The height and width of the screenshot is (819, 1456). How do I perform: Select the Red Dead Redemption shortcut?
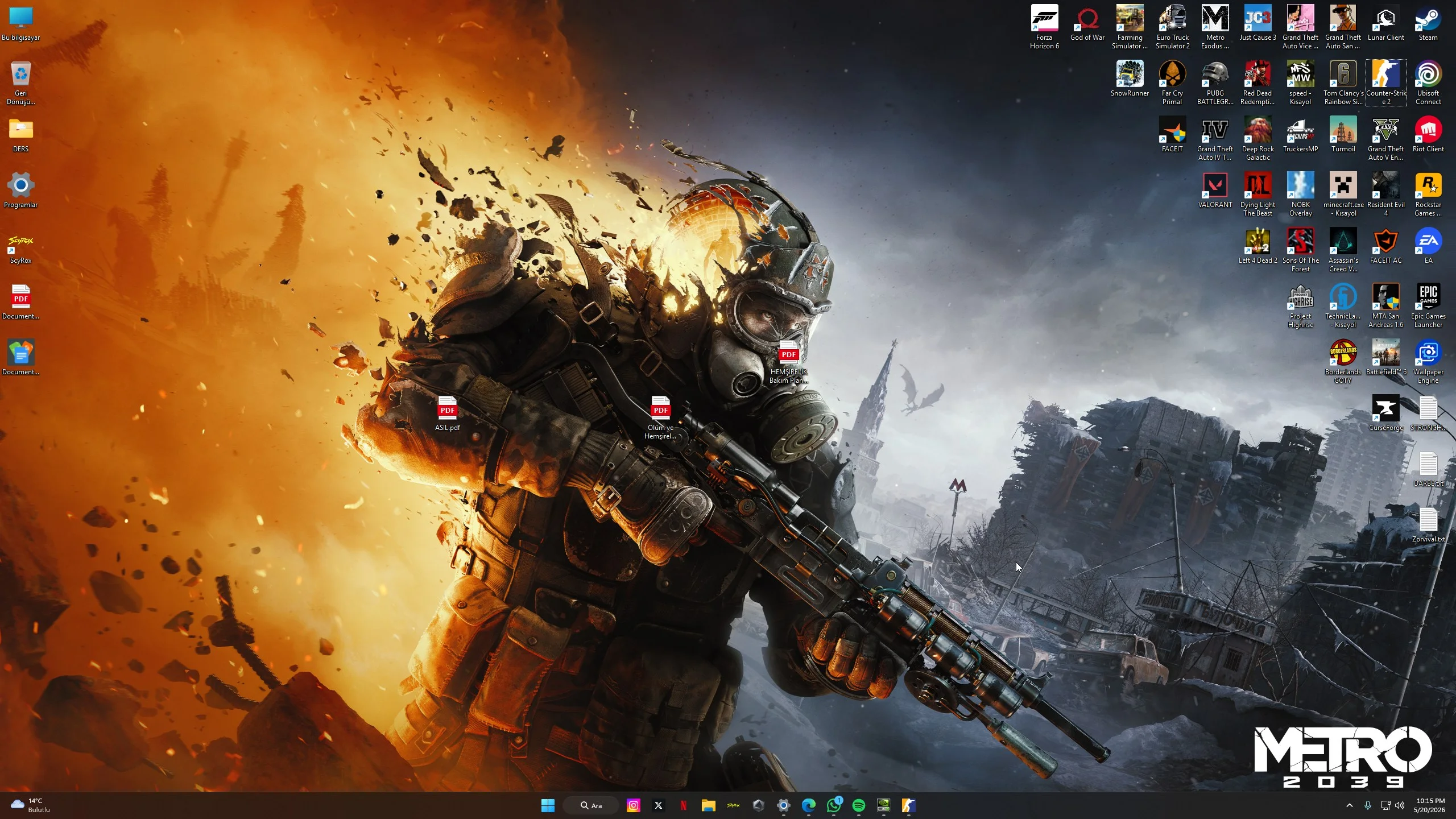[1258, 82]
